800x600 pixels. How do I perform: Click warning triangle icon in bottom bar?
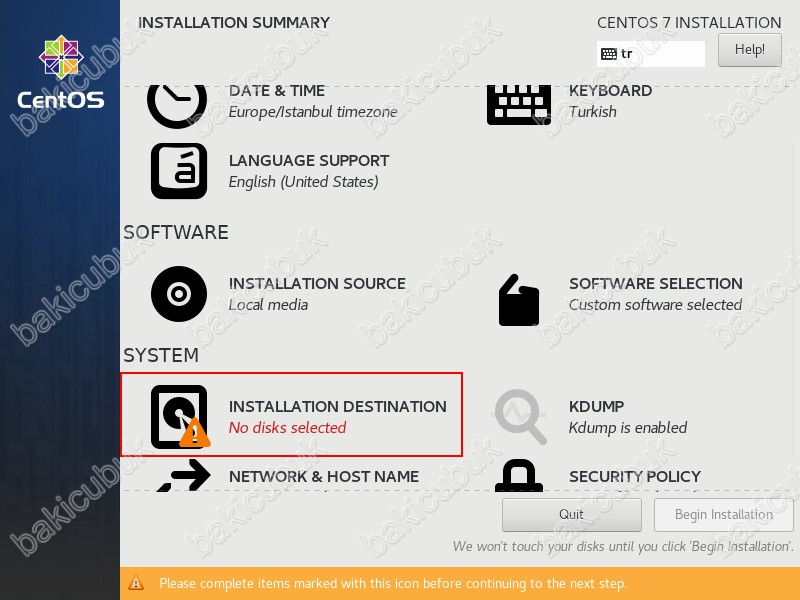click(136, 583)
